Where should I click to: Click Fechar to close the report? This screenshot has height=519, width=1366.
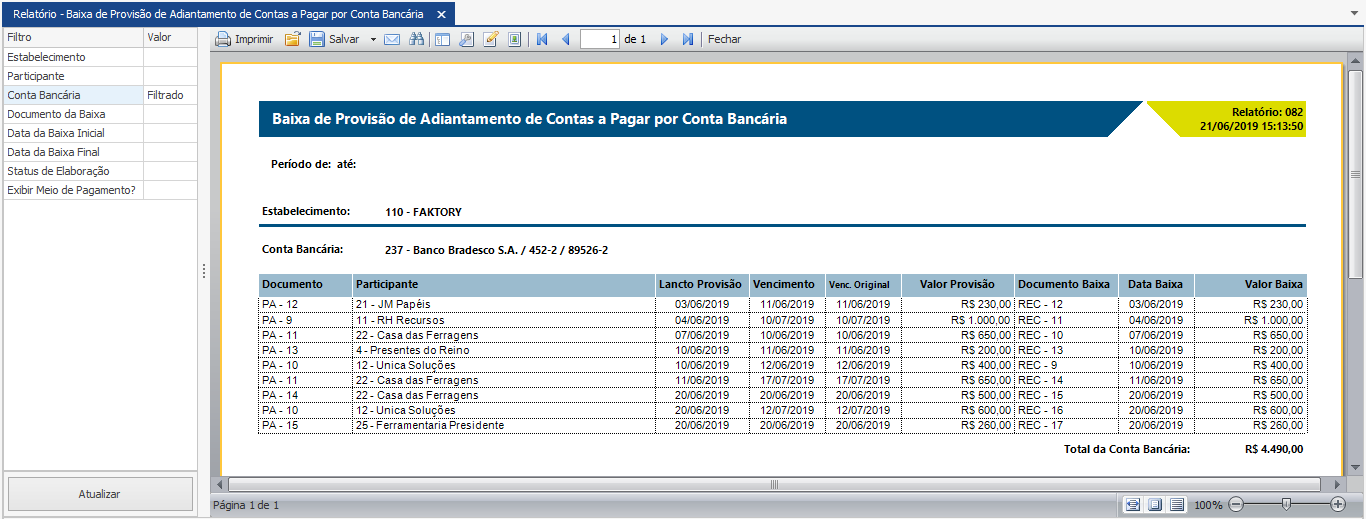coord(725,39)
